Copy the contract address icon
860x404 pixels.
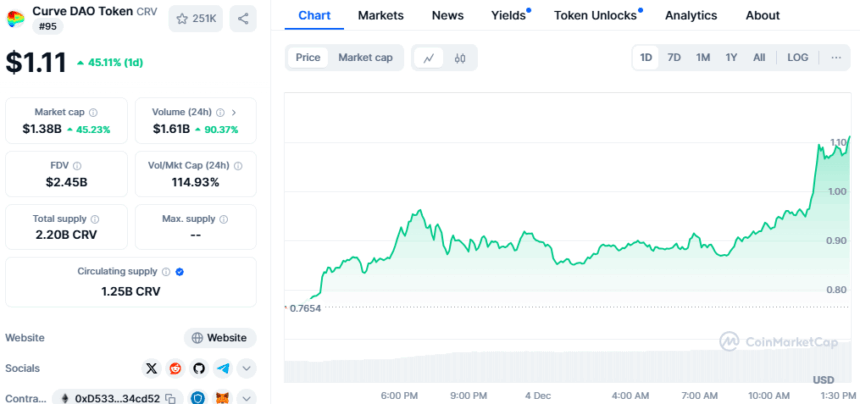click(171, 399)
